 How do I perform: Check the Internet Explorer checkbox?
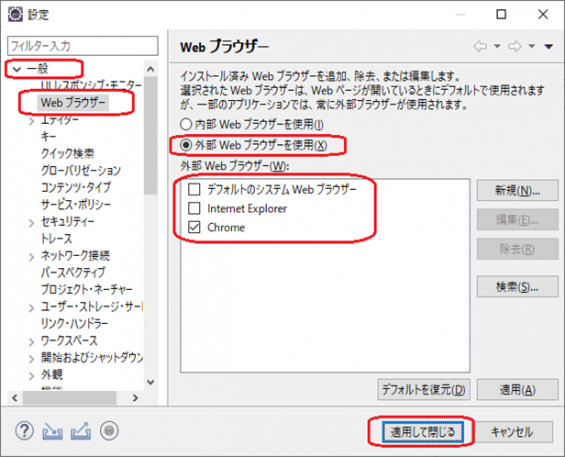click(194, 208)
